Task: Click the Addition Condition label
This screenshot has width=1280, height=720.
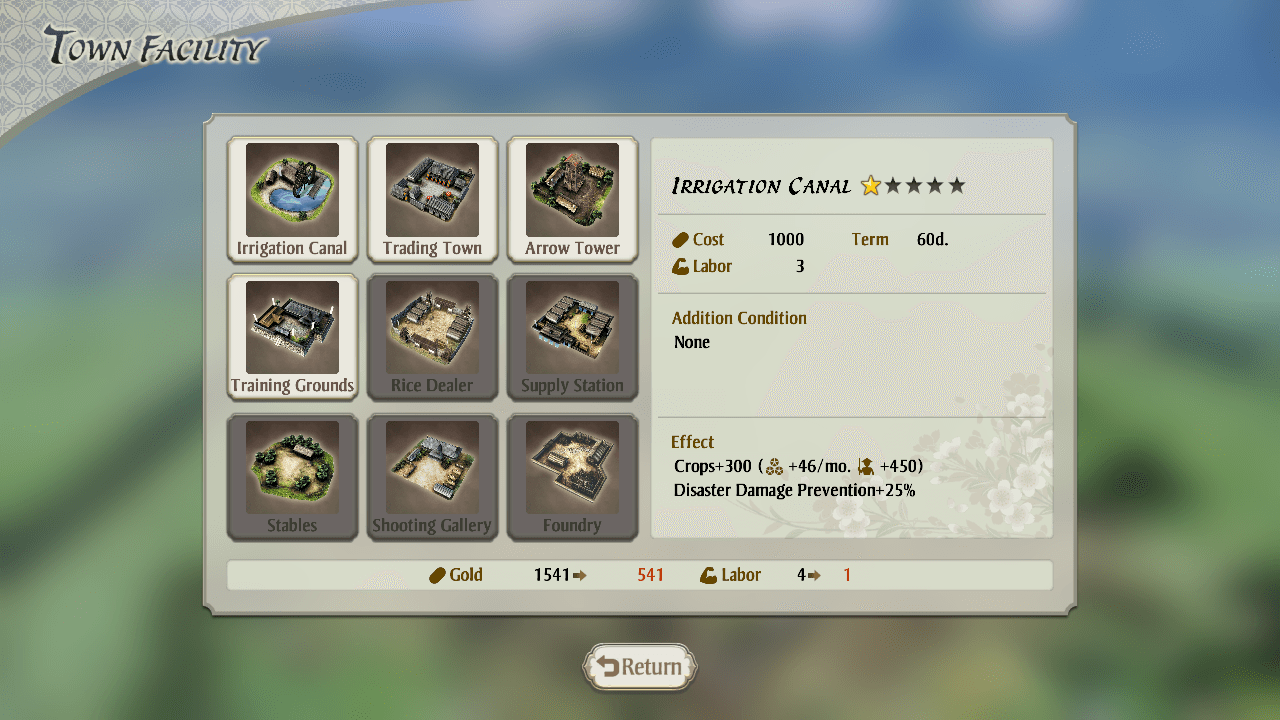Action: click(739, 318)
